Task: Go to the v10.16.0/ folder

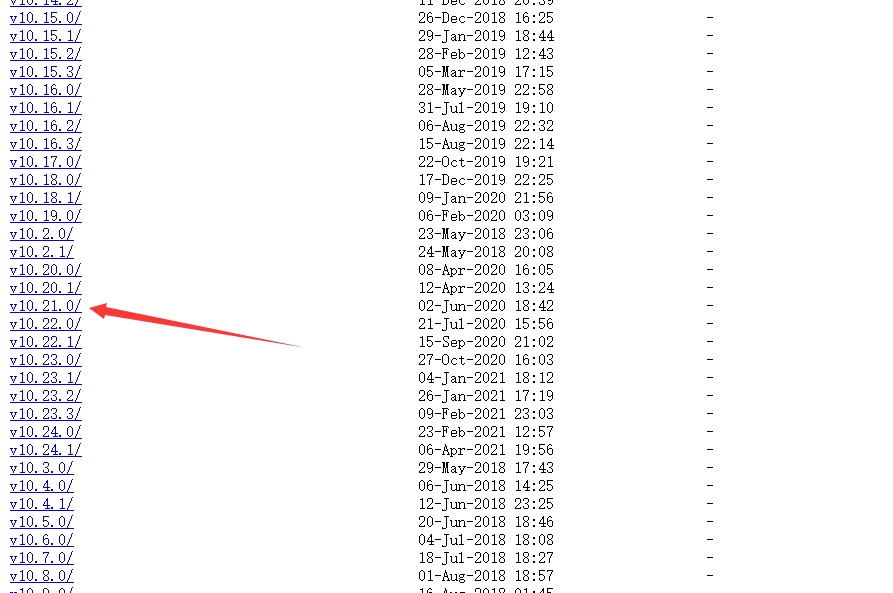Action: coord(46,90)
